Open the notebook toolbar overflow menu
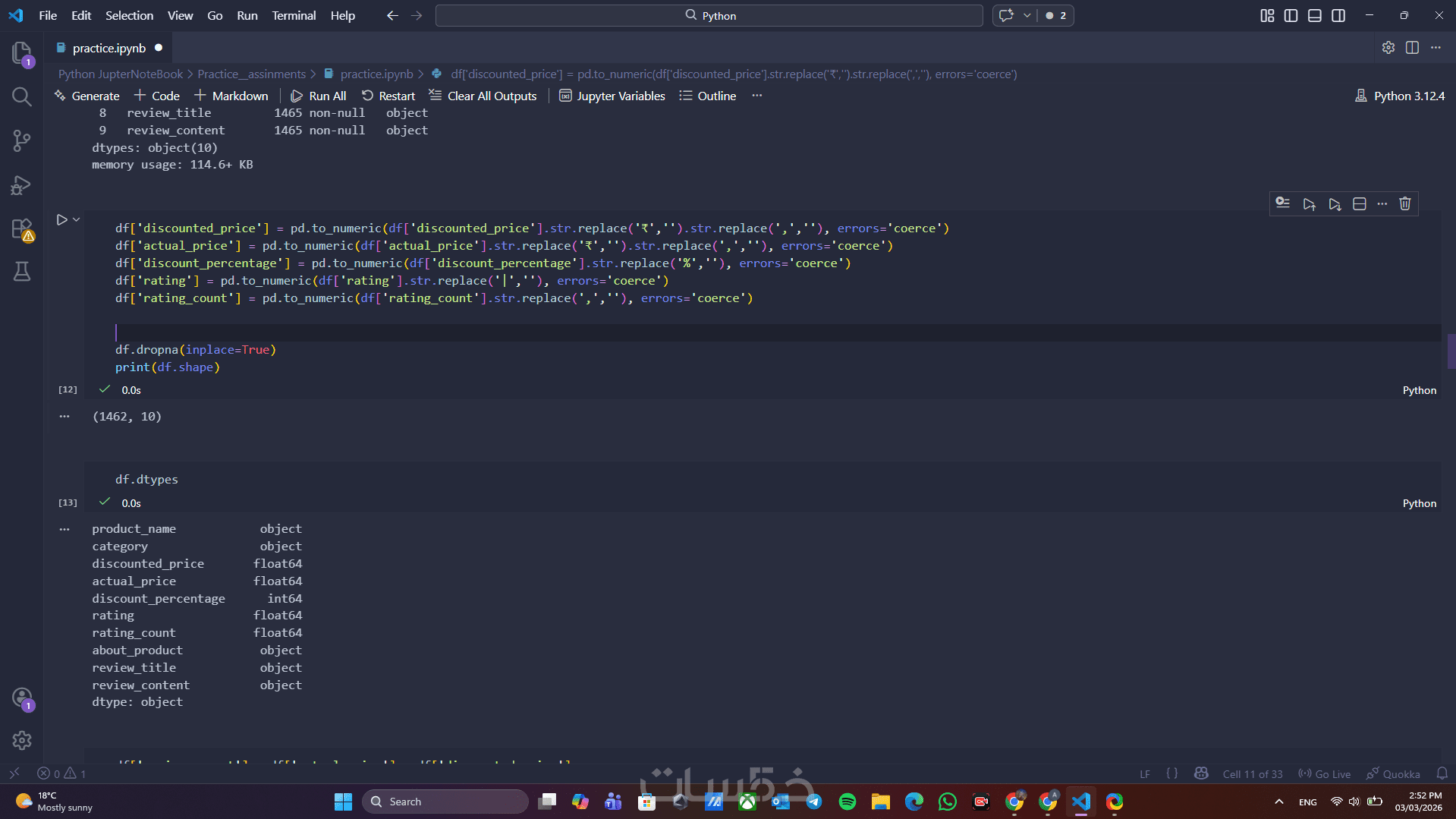The height and width of the screenshot is (819, 1456). pyautogui.click(x=756, y=96)
